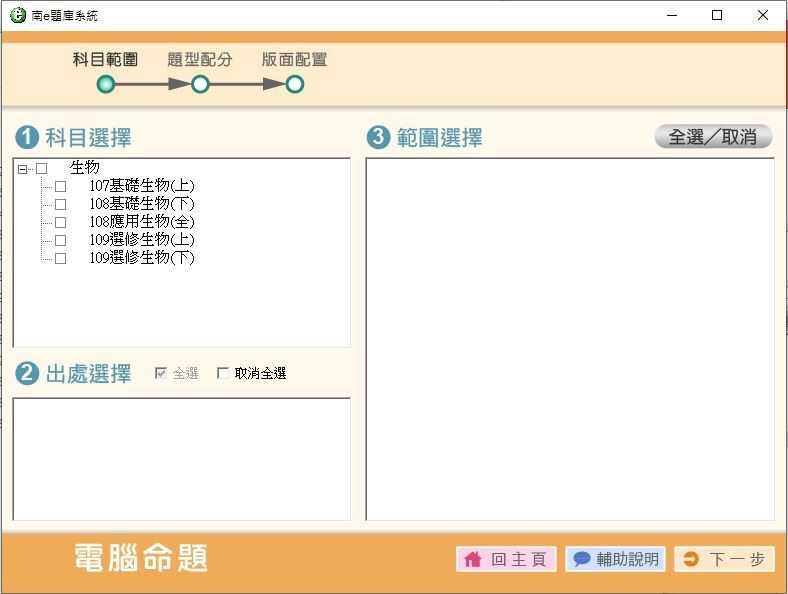Screen dimensions: 788x594
Task: Click the app logo icon in title bar
Action: [18, 15]
